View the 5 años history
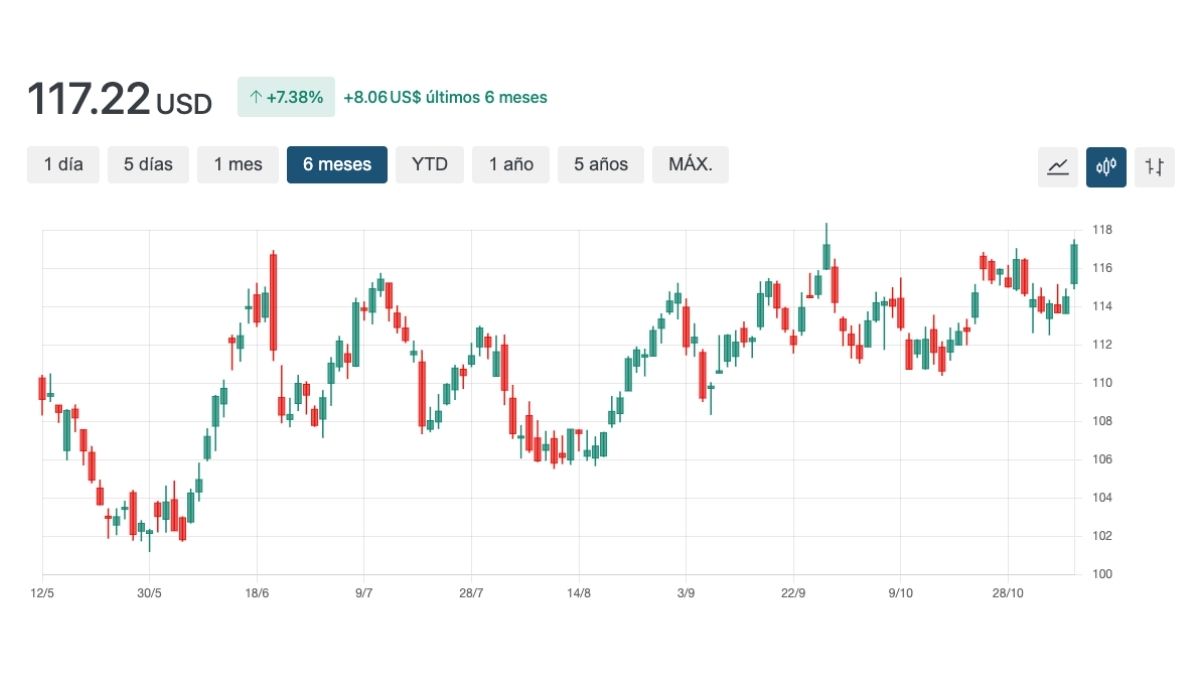The width and height of the screenshot is (1200, 675). (601, 165)
